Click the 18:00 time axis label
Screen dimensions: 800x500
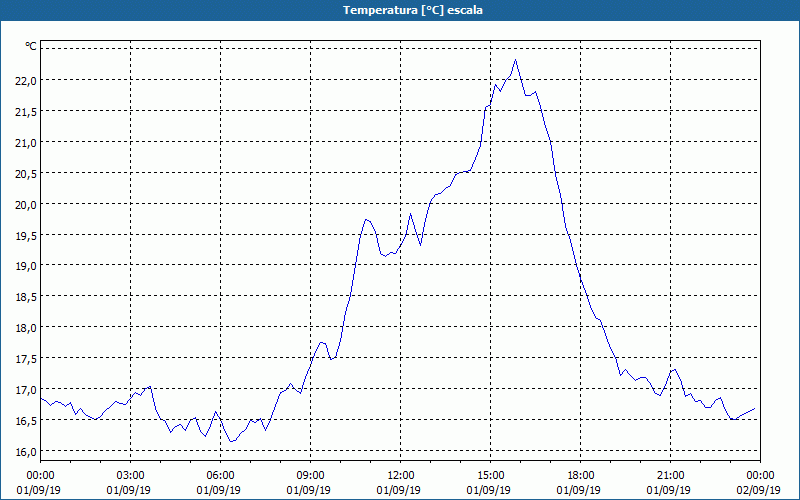click(x=581, y=476)
